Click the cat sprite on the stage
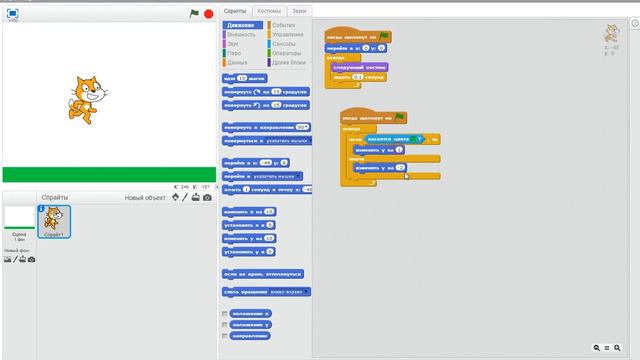This screenshot has height=360, width=640. click(87, 100)
